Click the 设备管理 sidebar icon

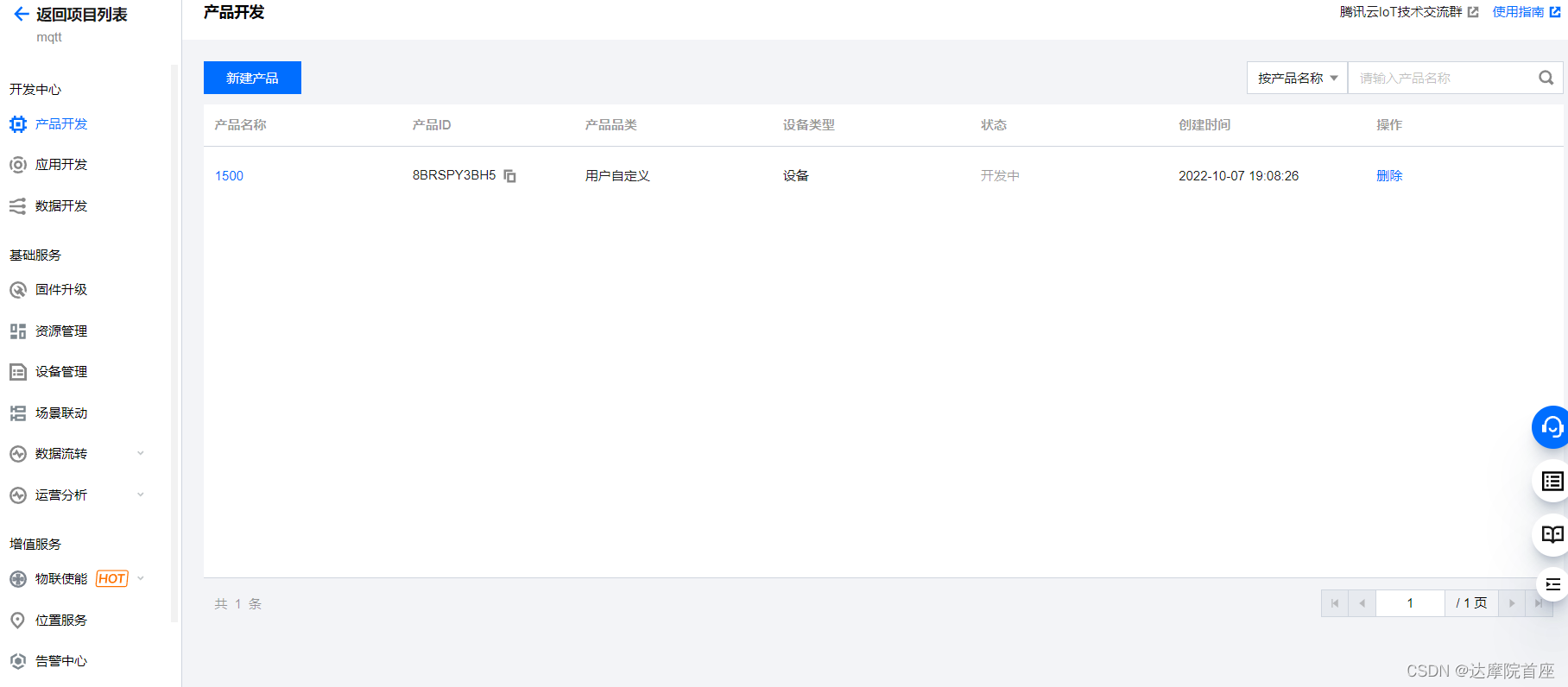18,372
